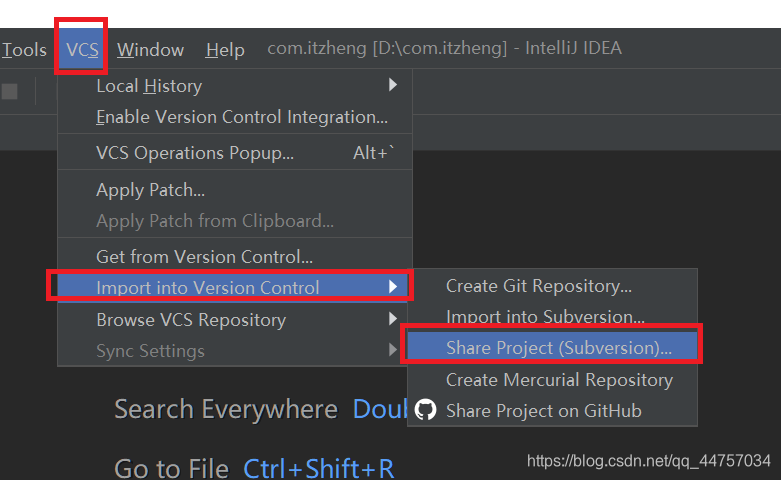The width and height of the screenshot is (781, 480).
Task: Choose Enable Version Control Integration
Action: click(241, 117)
